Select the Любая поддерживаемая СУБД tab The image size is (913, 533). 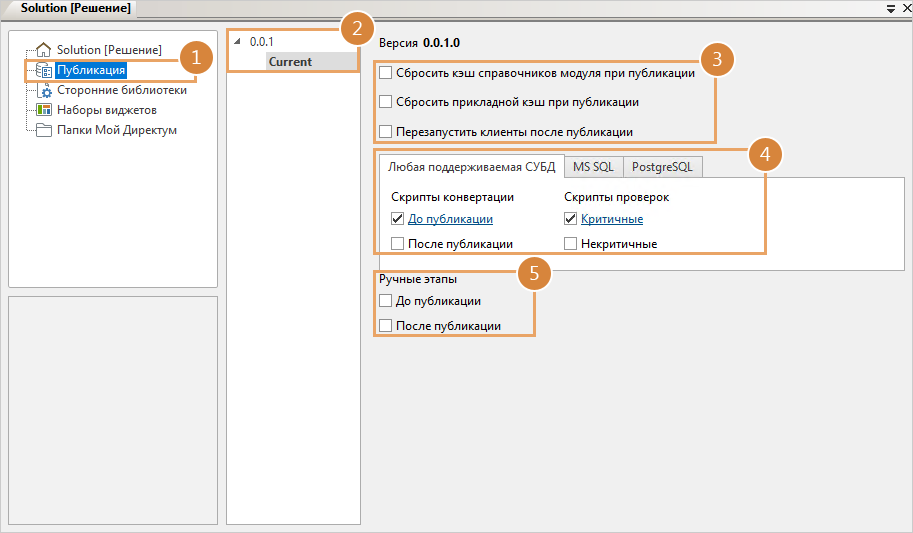coord(471,167)
